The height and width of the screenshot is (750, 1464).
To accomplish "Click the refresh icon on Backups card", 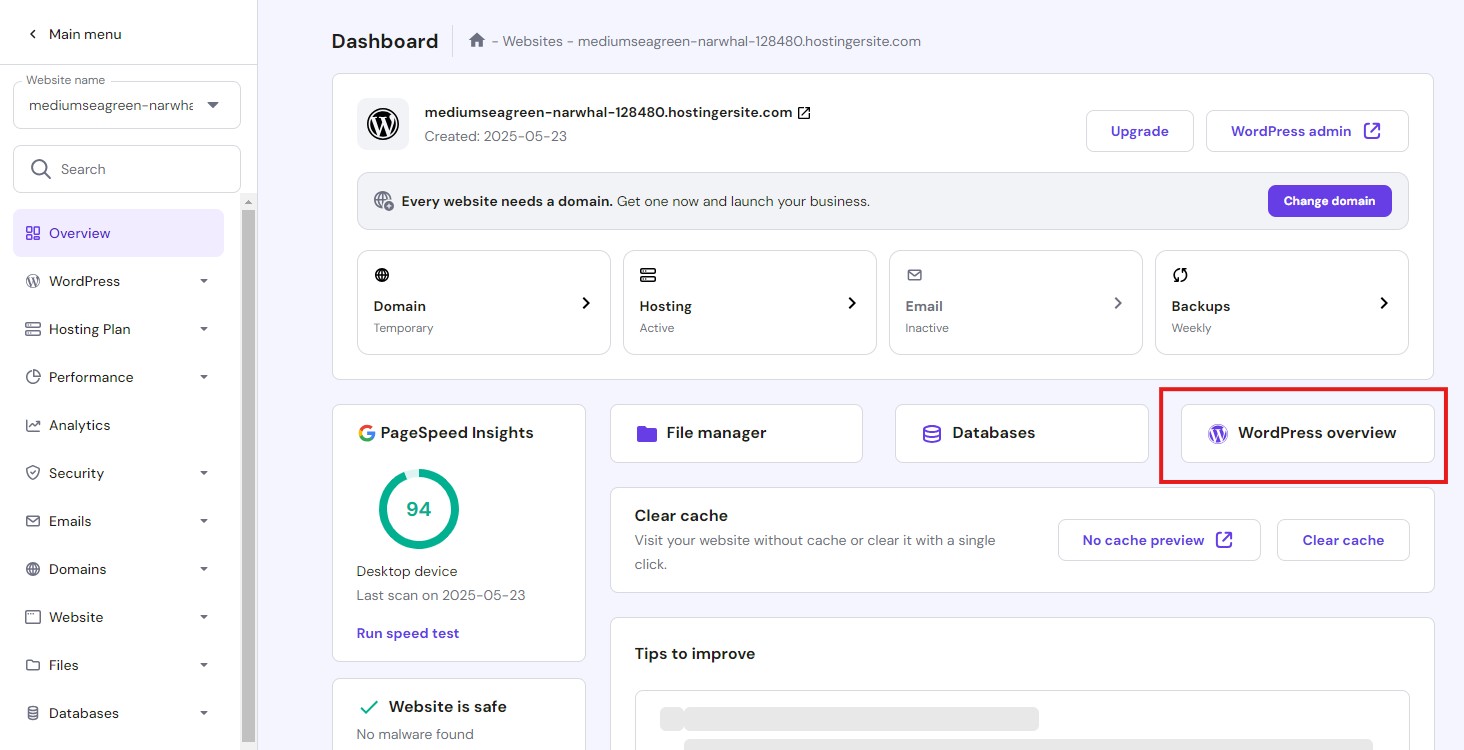I will 1180,275.
